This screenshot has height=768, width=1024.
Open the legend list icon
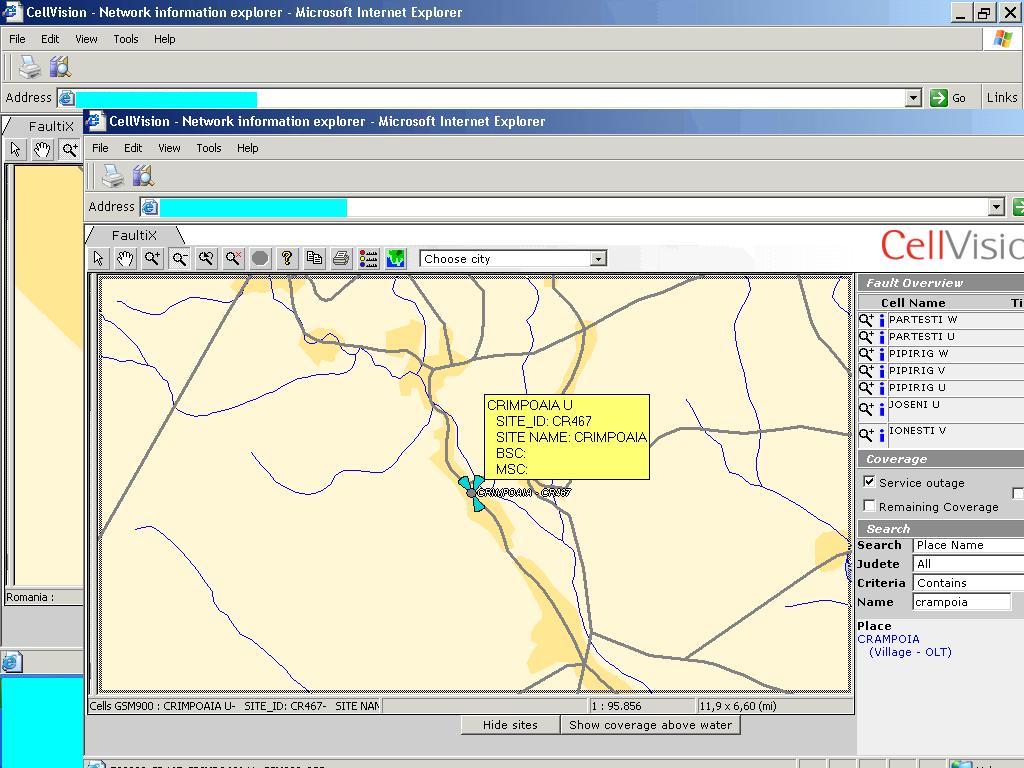point(368,259)
